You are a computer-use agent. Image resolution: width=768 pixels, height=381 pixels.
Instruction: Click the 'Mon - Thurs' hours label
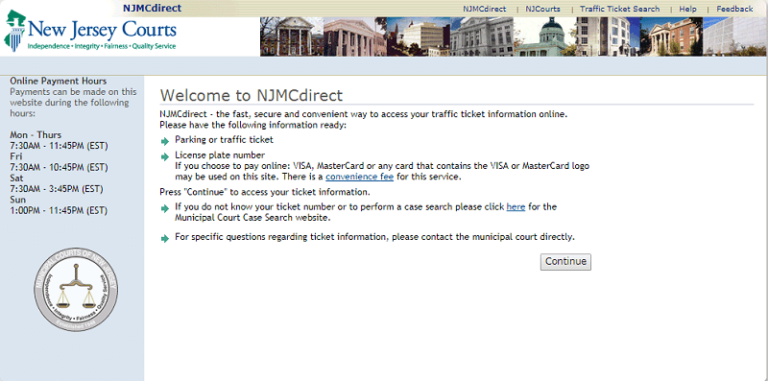pos(36,135)
